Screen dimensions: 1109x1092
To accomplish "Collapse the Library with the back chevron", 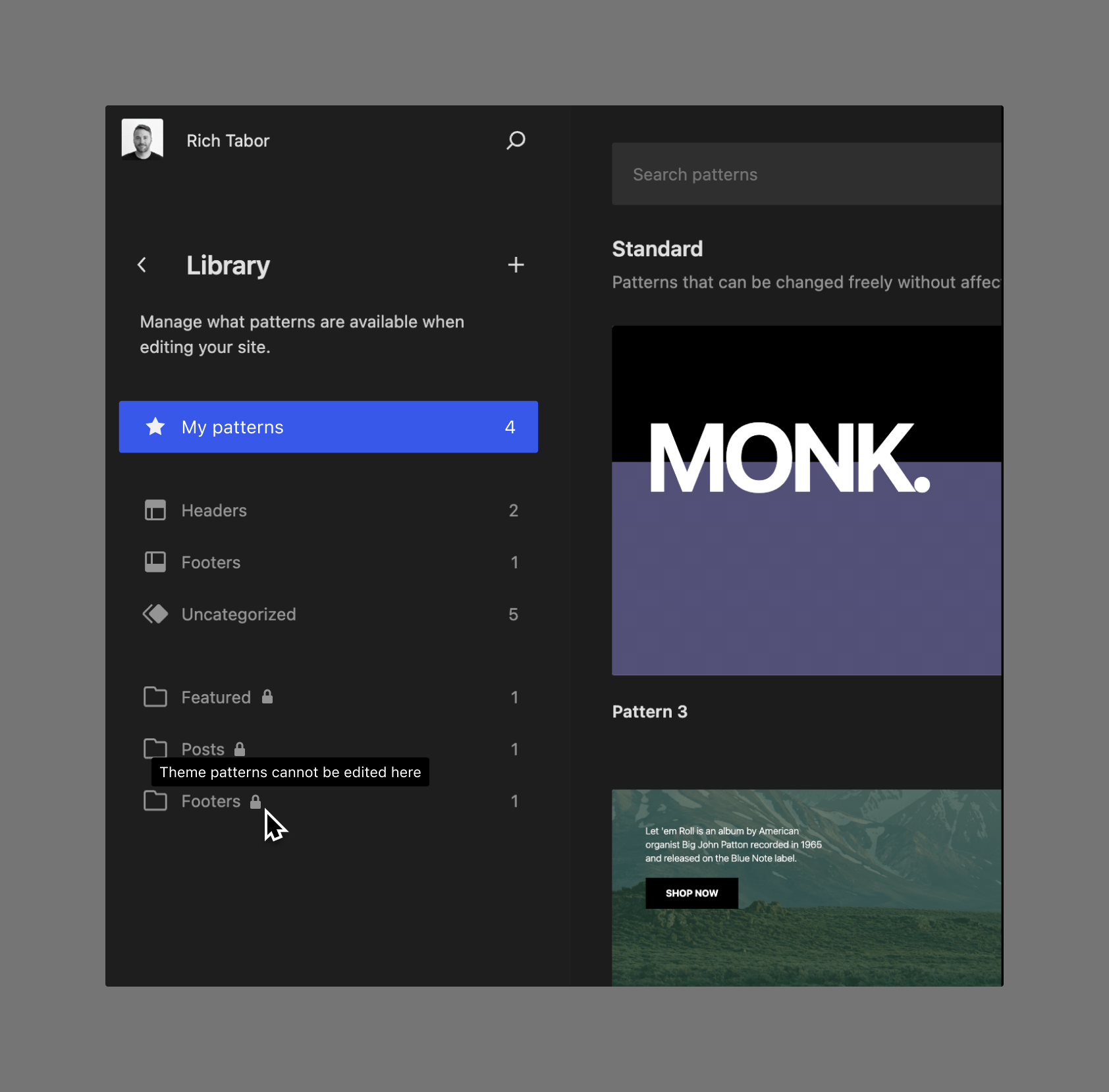I will point(142,265).
